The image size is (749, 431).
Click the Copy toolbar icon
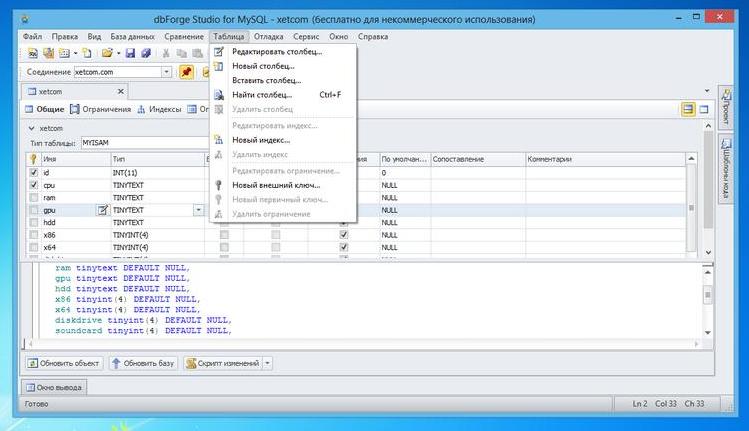tap(182, 53)
